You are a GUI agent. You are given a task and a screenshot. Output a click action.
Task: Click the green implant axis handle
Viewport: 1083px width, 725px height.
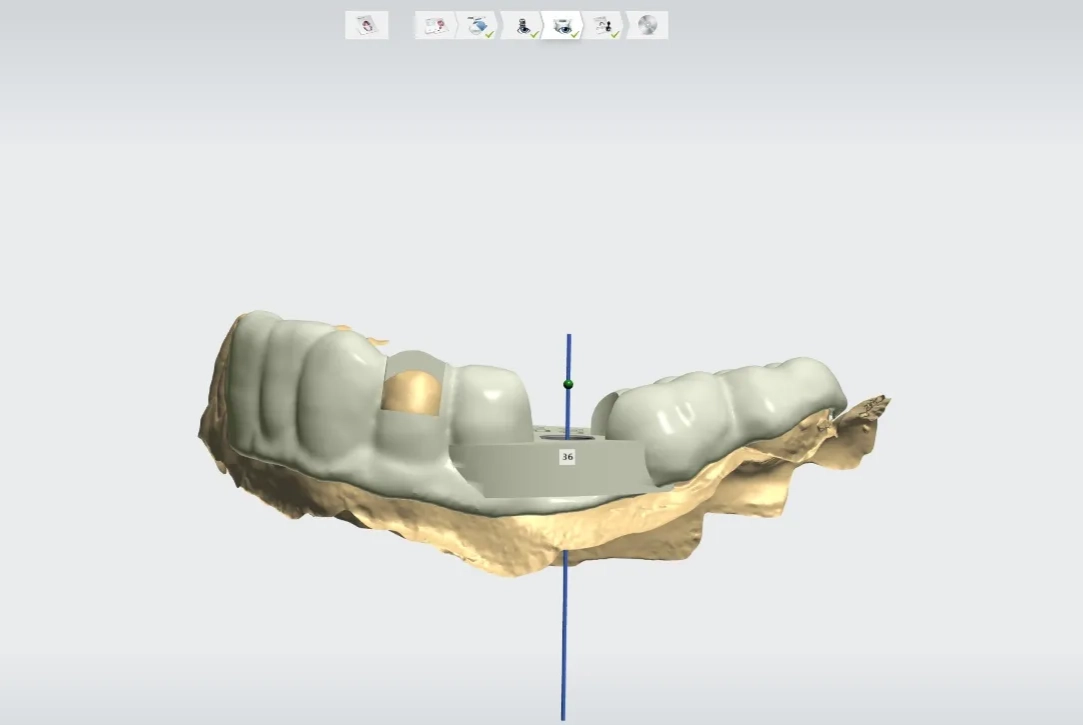click(568, 384)
